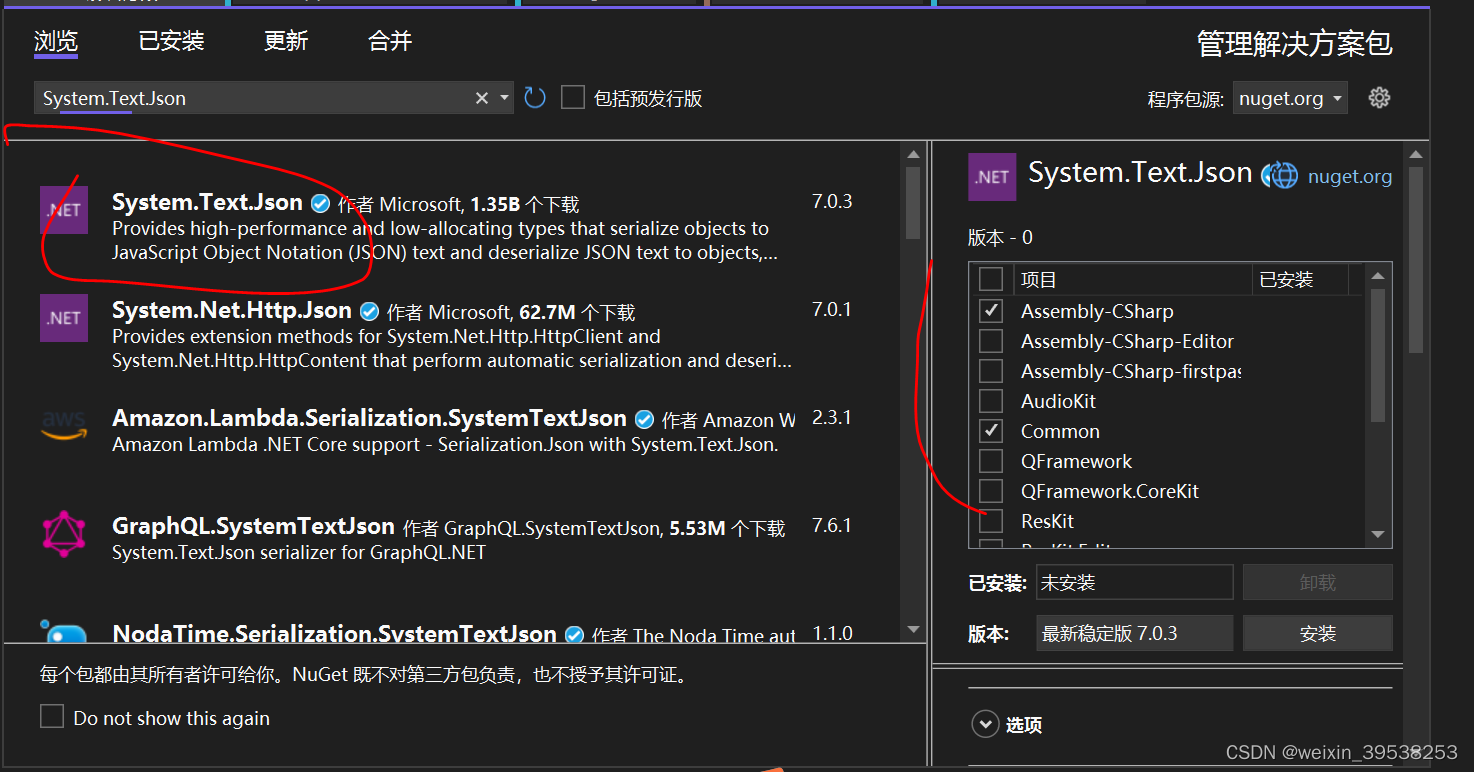
Task: Click the AudioKit project name
Action: (x=1058, y=401)
